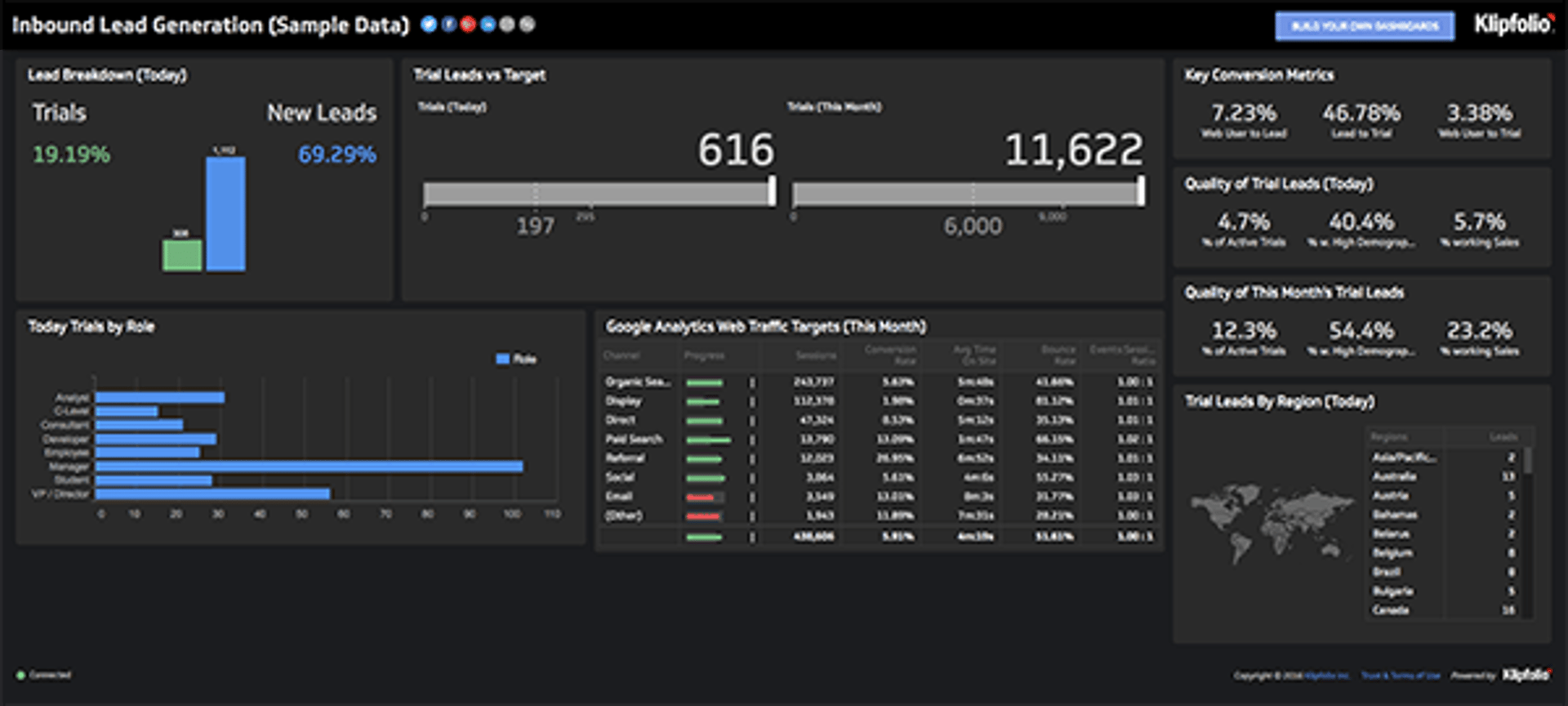Click the blue New Leads bar
Screen dimensions: 1568x706
tap(225, 213)
